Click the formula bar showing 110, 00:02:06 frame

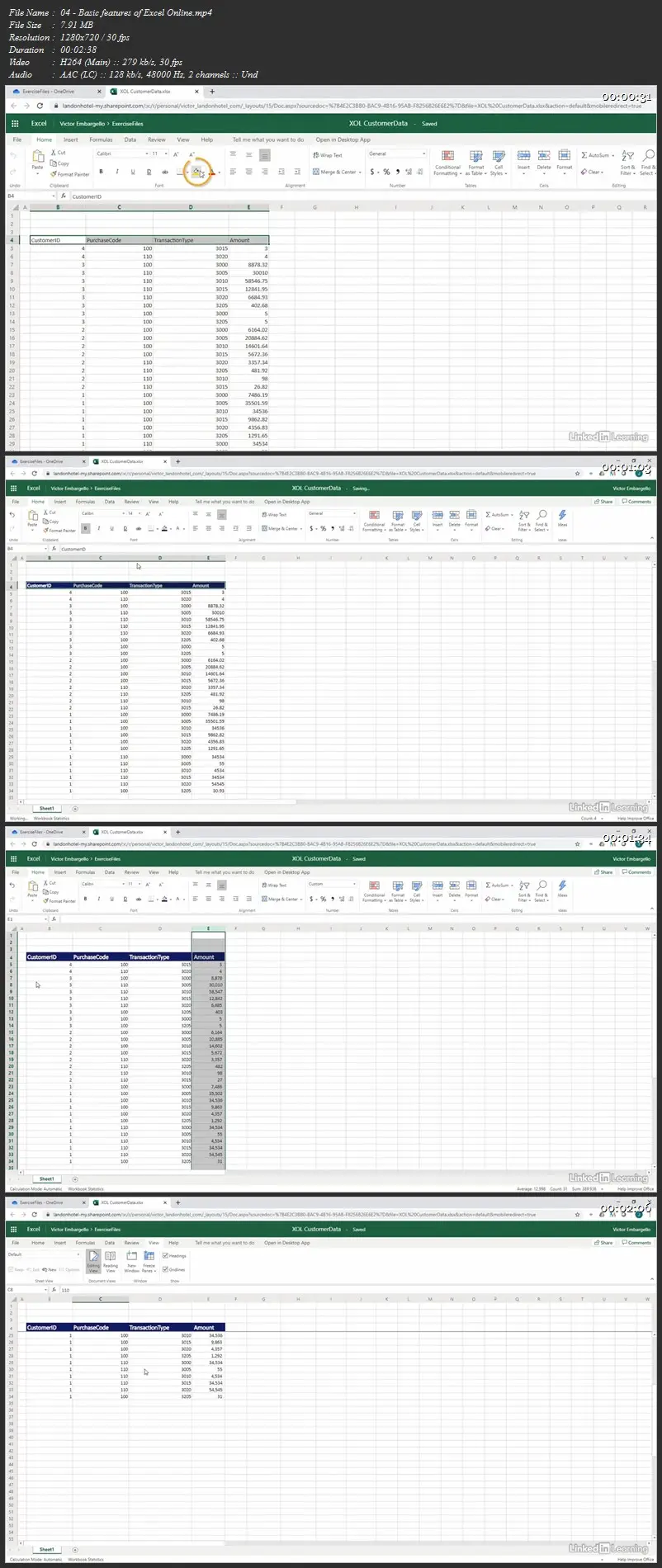coord(355,1290)
